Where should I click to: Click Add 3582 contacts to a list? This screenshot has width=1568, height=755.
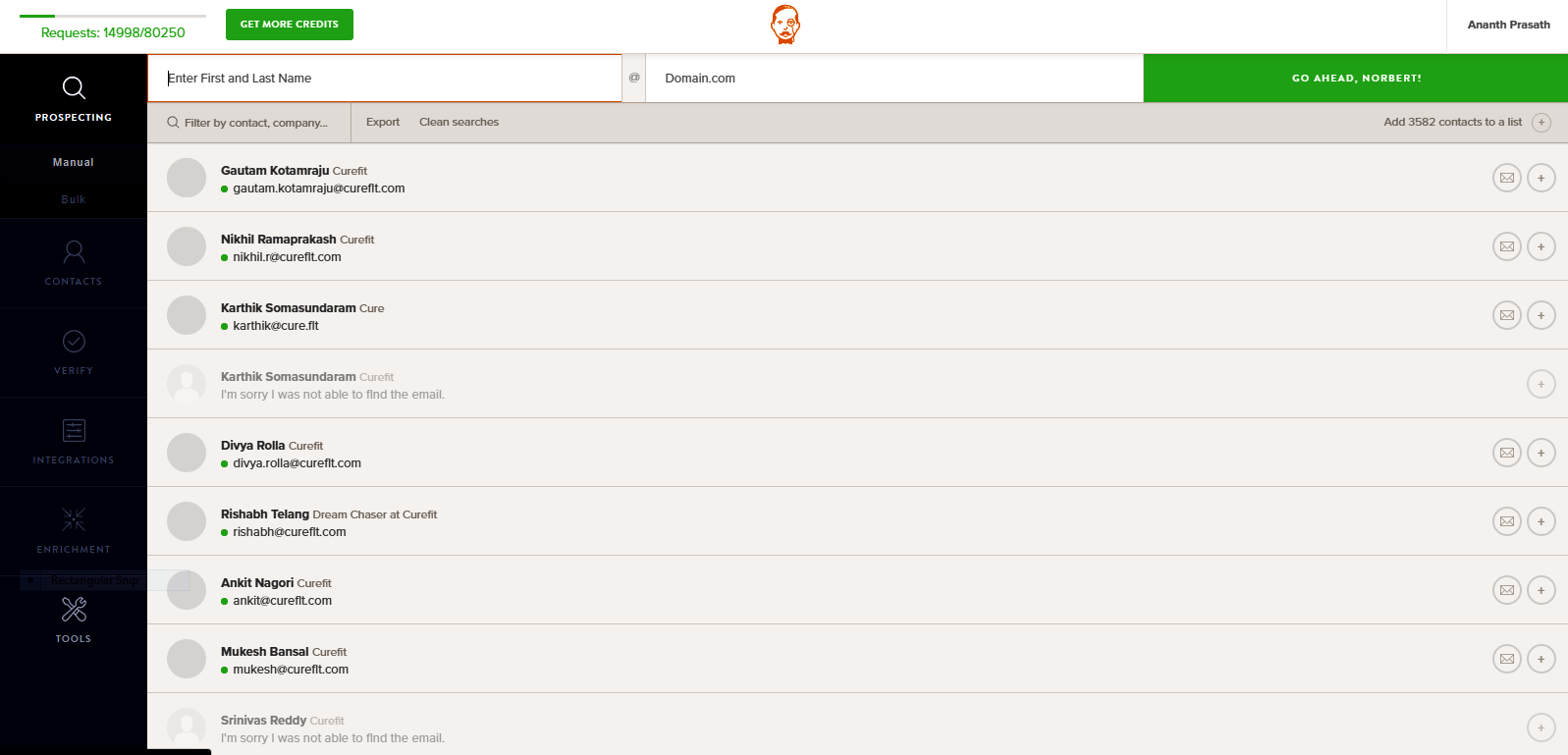point(1452,122)
